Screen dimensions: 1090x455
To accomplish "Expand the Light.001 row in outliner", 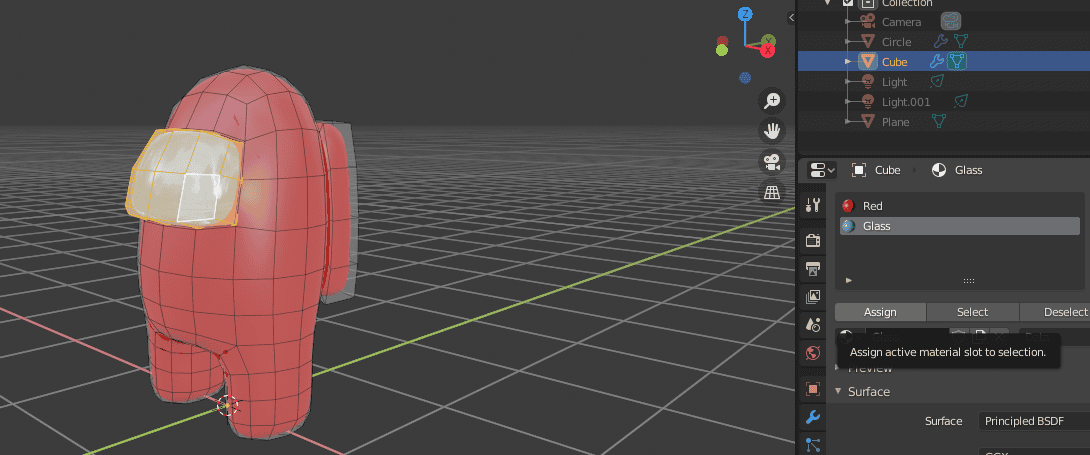I will coord(848,102).
